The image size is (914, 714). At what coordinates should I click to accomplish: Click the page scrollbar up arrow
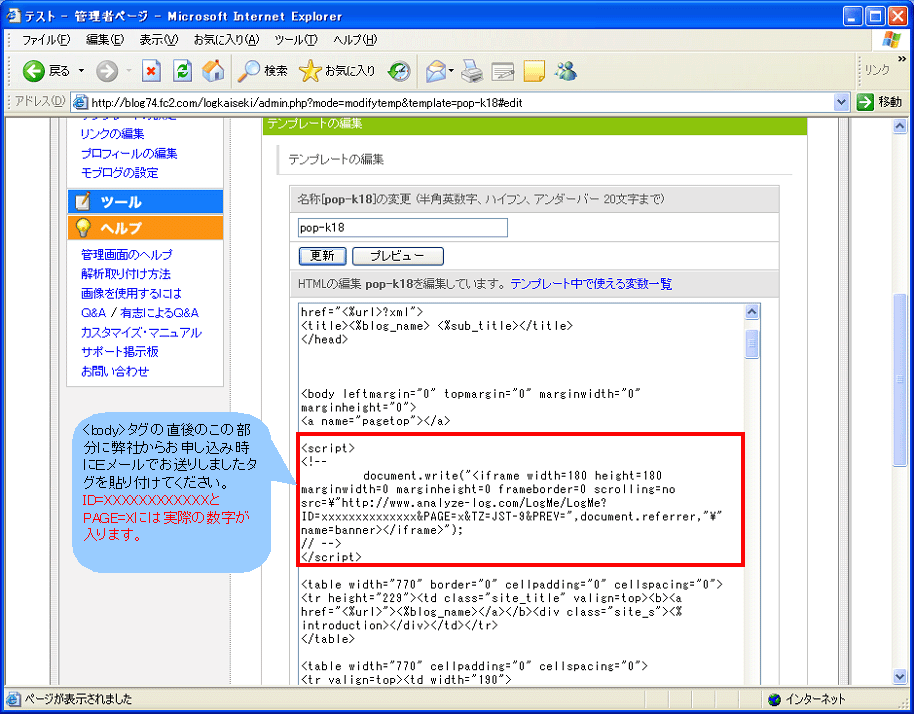pyautogui.click(x=899, y=125)
